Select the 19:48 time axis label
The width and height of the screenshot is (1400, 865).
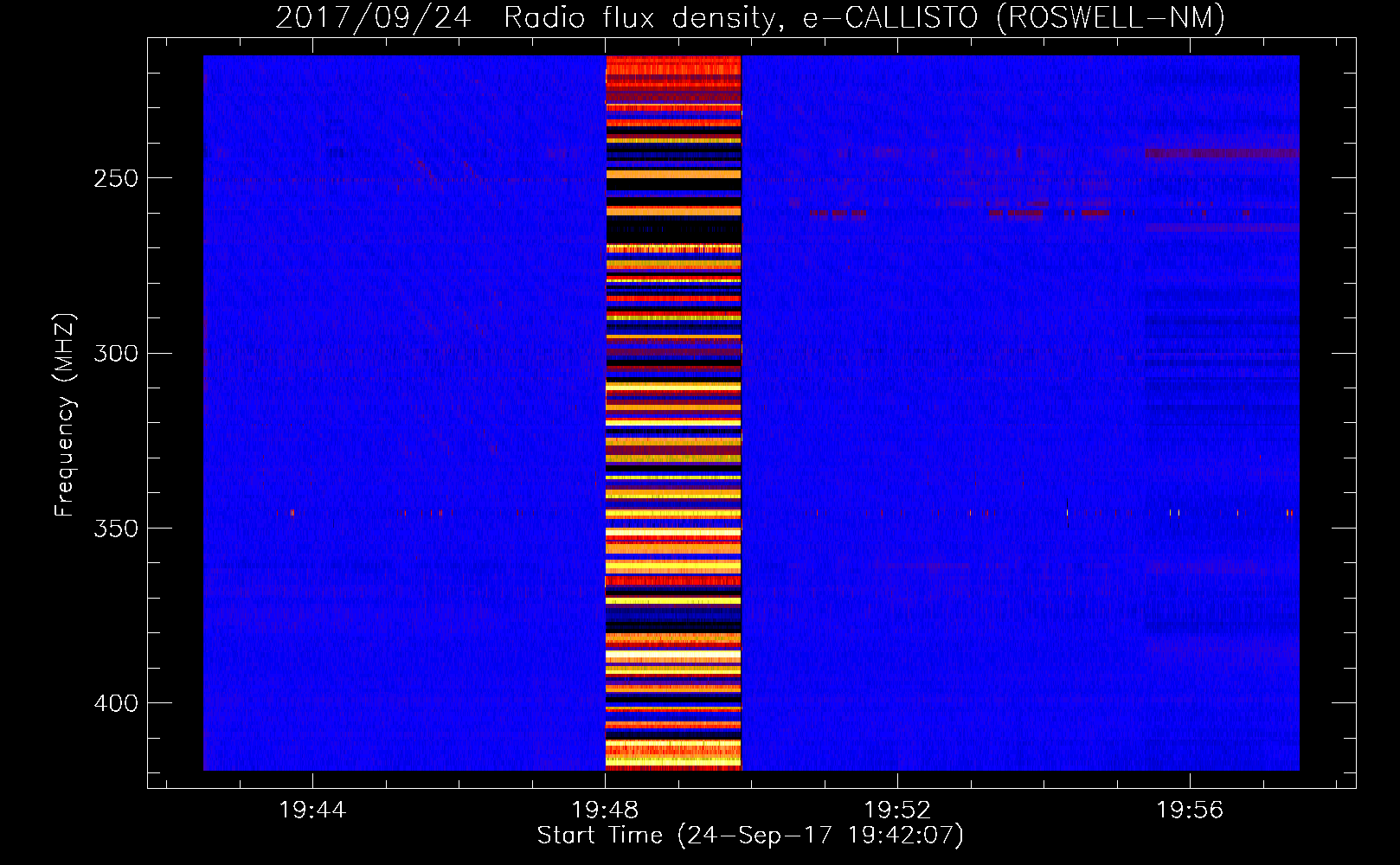605,811
